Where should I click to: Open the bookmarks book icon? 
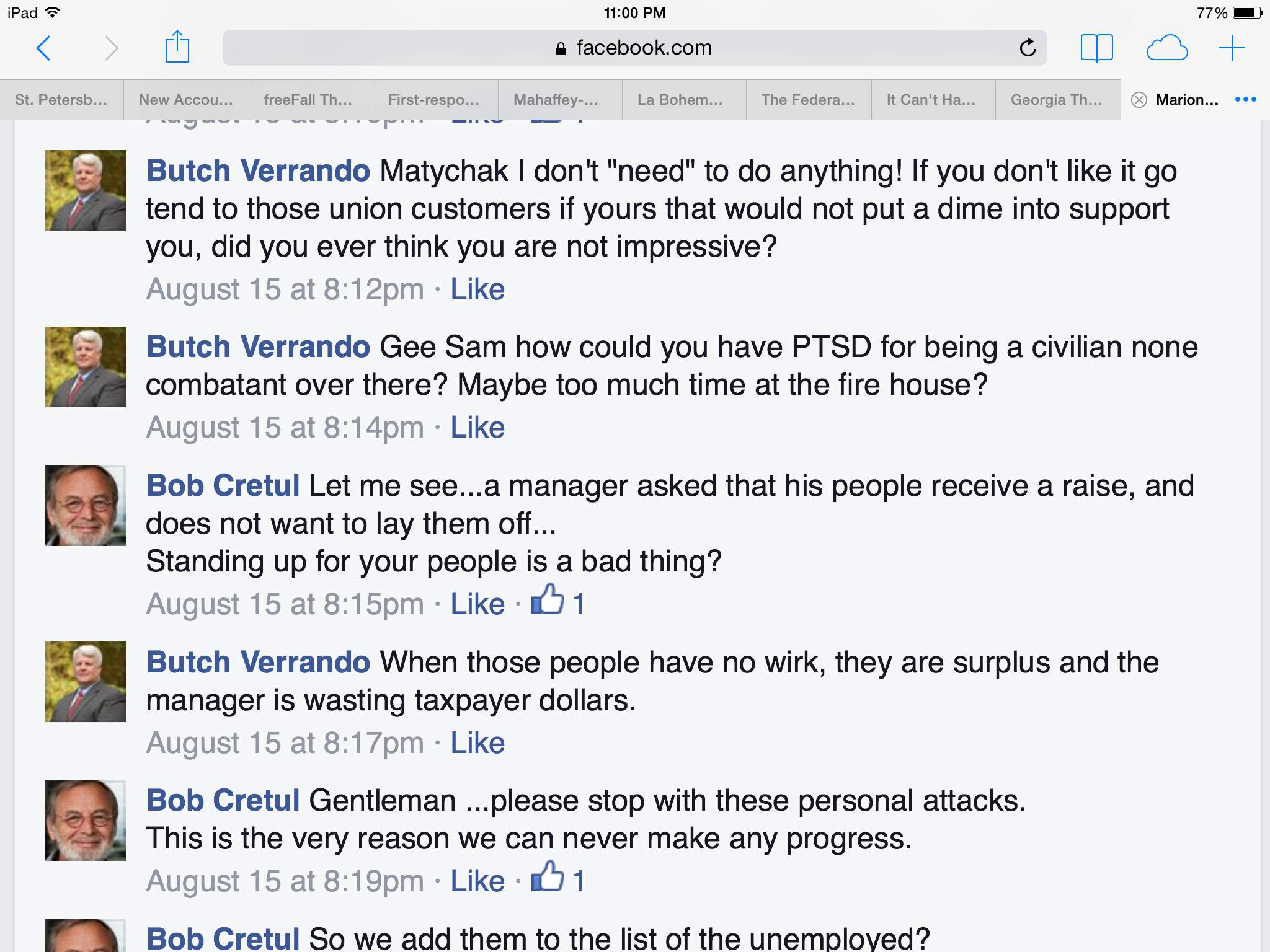click(1096, 48)
